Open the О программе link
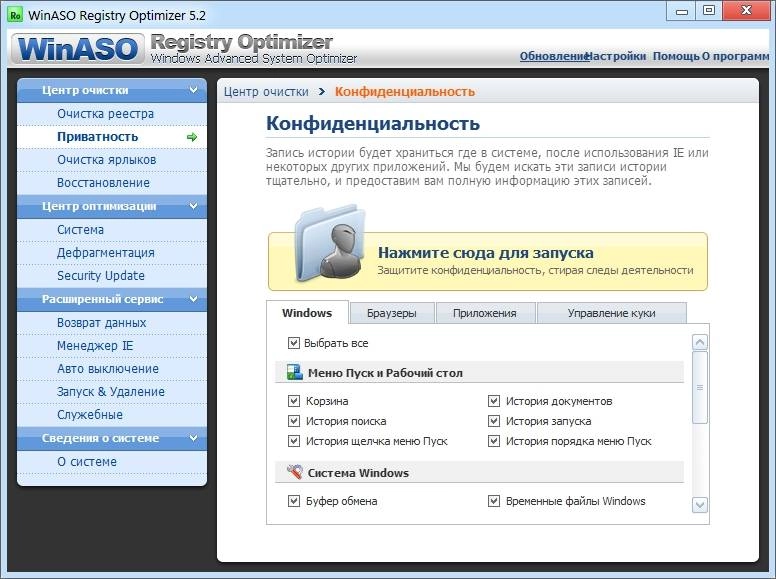 click(735, 56)
